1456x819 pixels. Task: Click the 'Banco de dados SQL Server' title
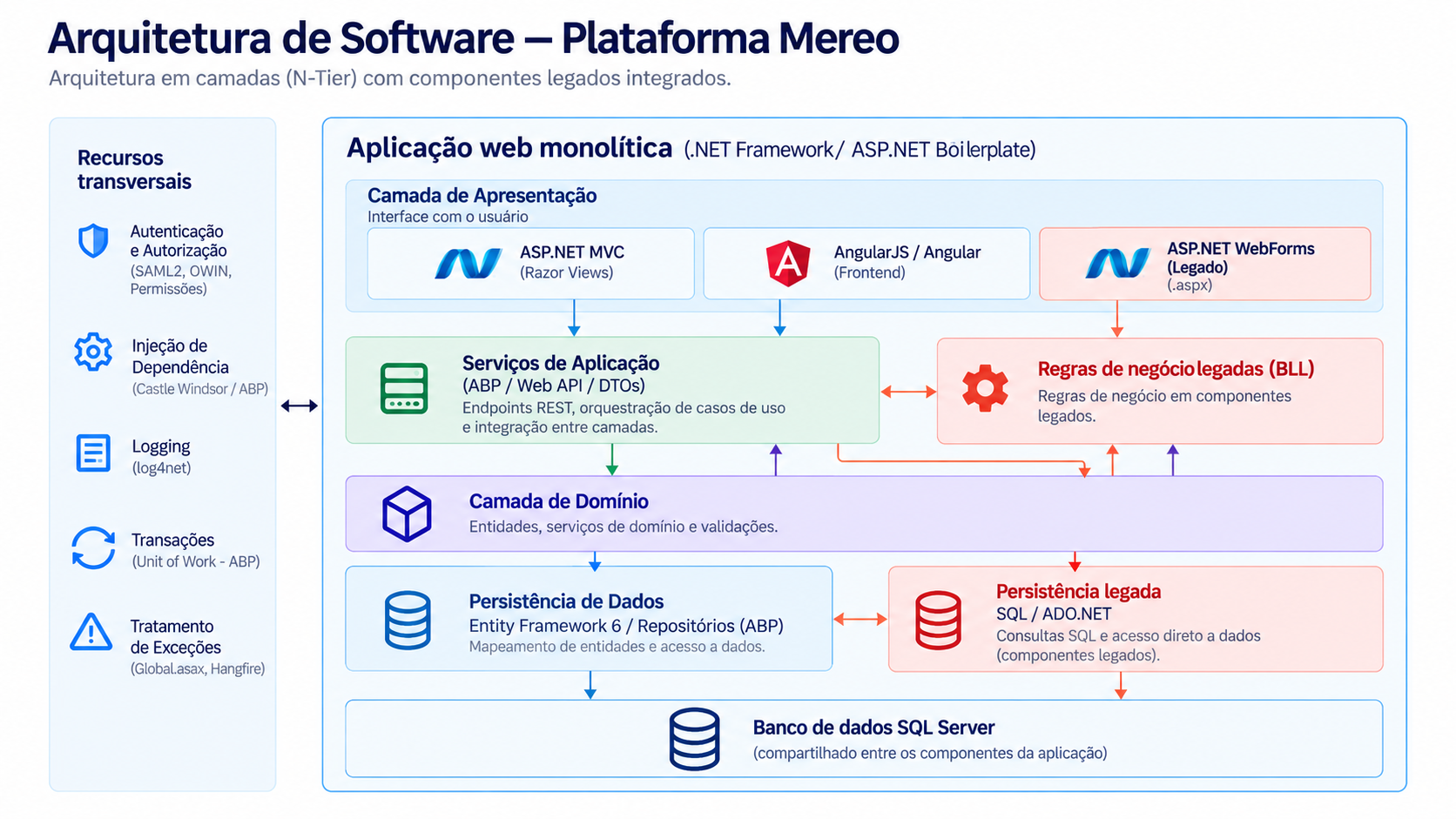pyautogui.click(x=873, y=728)
